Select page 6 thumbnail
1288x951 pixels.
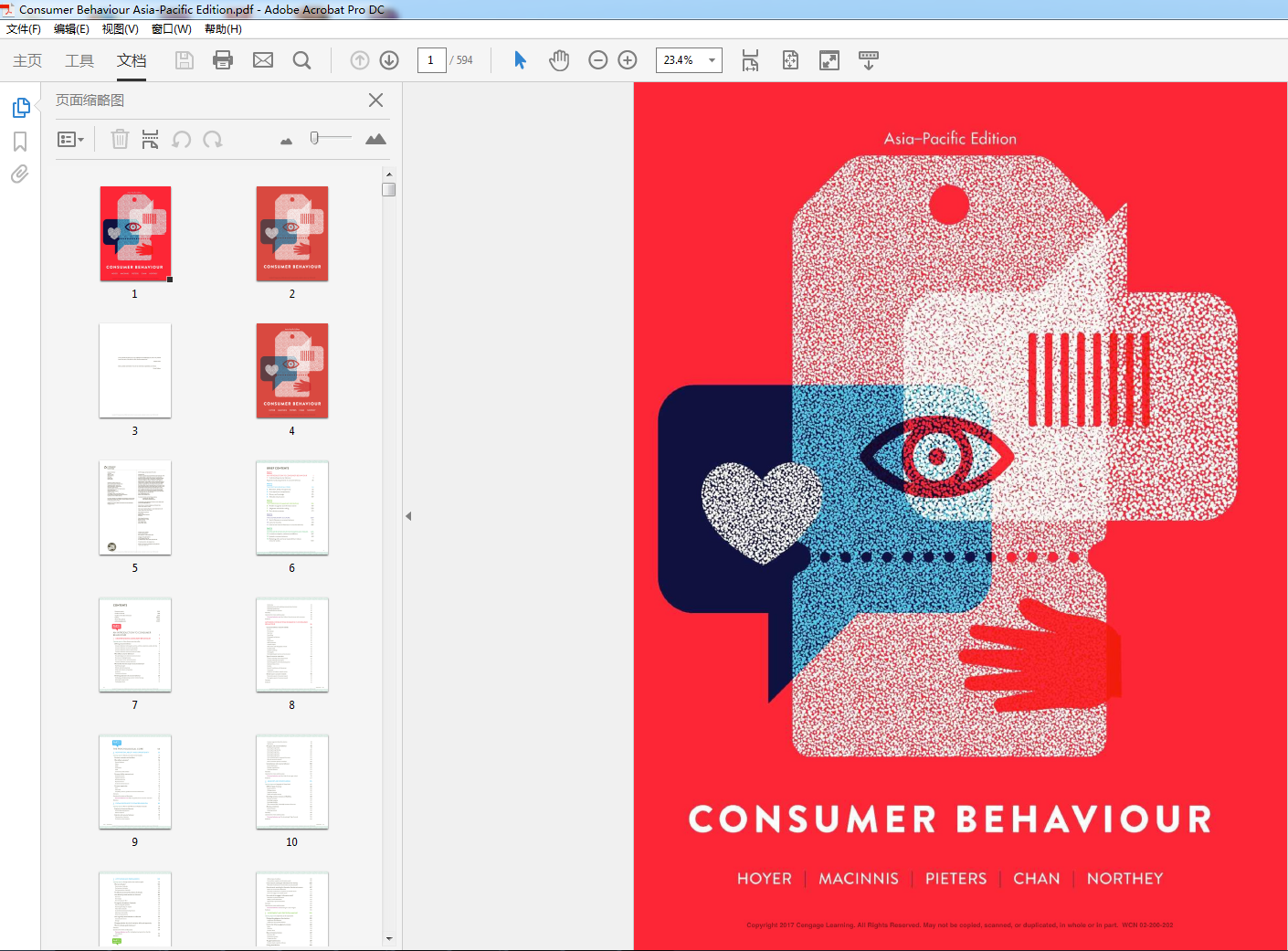[x=292, y=508]
